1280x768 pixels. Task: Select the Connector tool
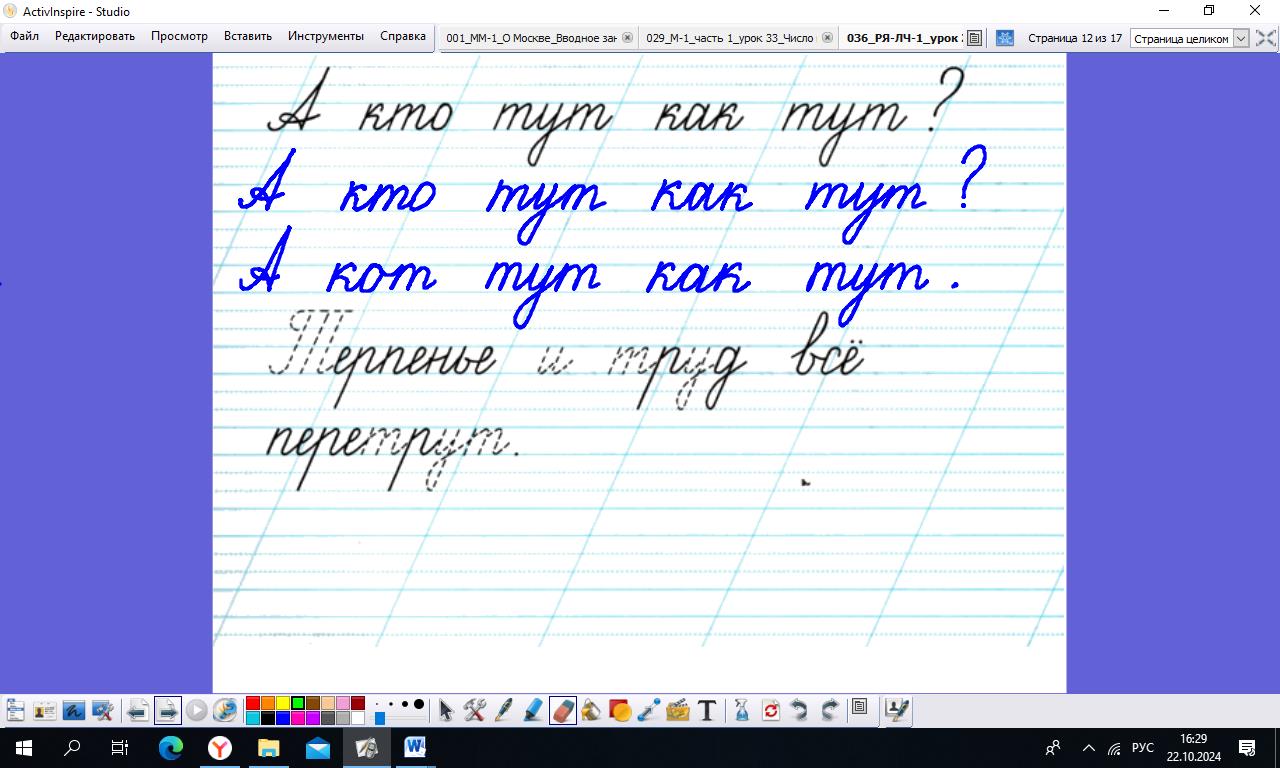pos(649,710)
